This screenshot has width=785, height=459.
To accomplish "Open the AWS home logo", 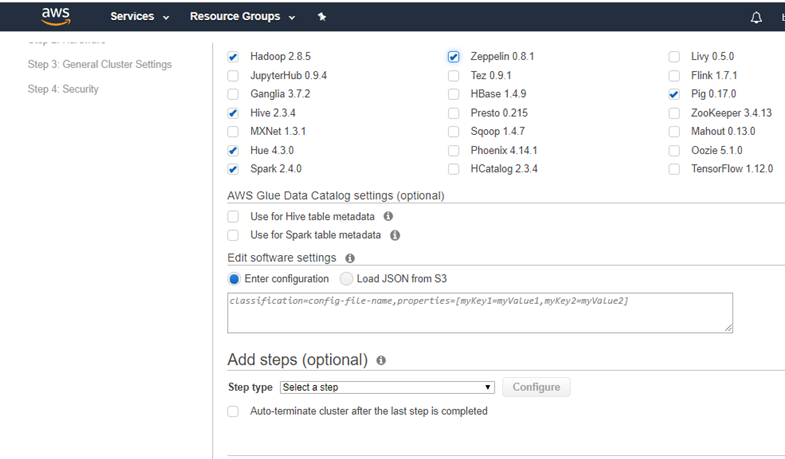I will click(56, 17).
